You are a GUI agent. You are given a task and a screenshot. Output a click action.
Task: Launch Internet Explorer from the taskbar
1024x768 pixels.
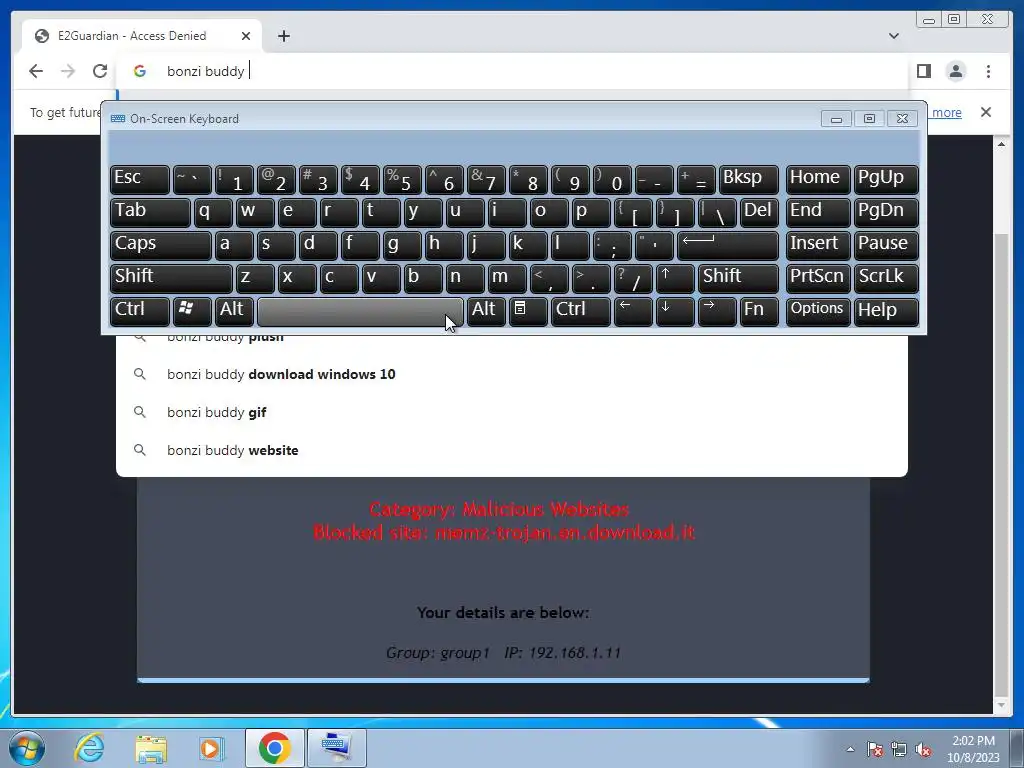pos(89,748)
